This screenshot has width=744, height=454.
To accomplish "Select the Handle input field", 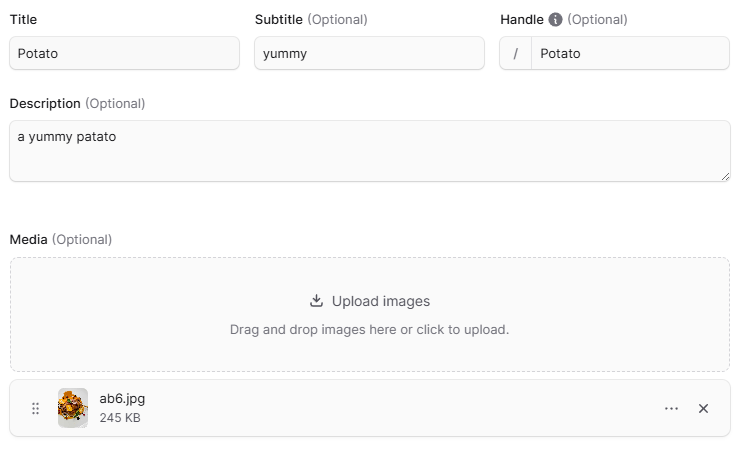I will [629, 54].
